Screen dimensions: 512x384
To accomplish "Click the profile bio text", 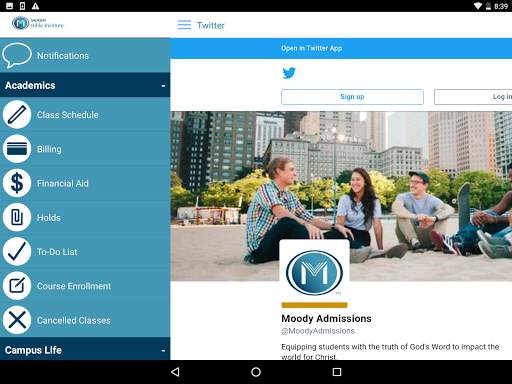I will (390, 352).
